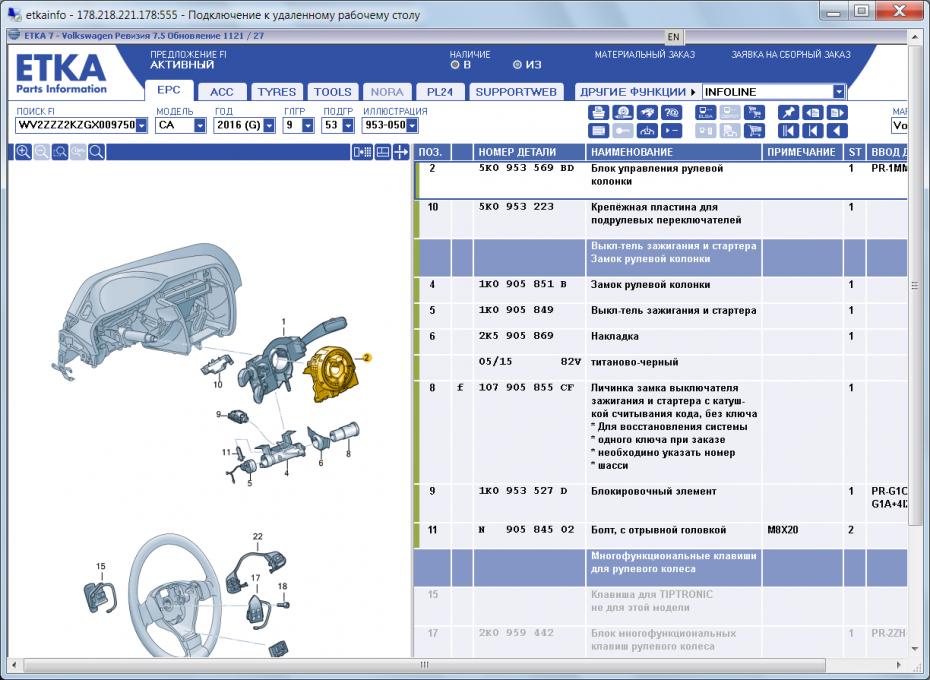
Task: Click the EN language button
Action: [x=673, y=37]
